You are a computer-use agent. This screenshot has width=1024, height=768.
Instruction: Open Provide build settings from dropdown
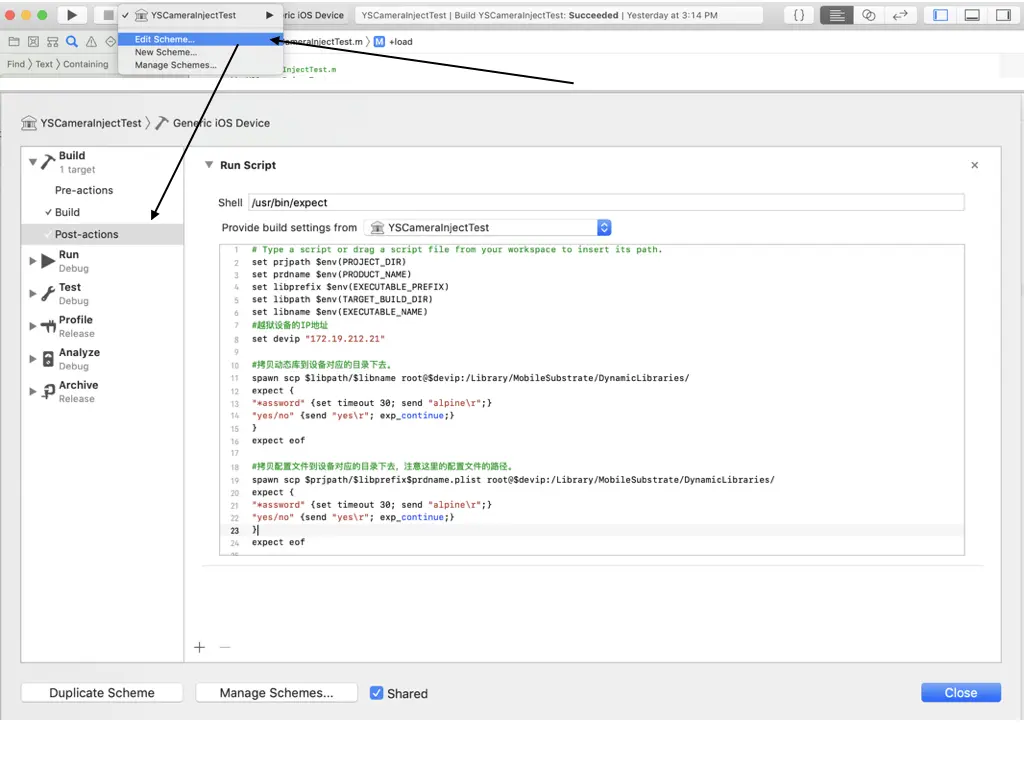click(488, 227)
